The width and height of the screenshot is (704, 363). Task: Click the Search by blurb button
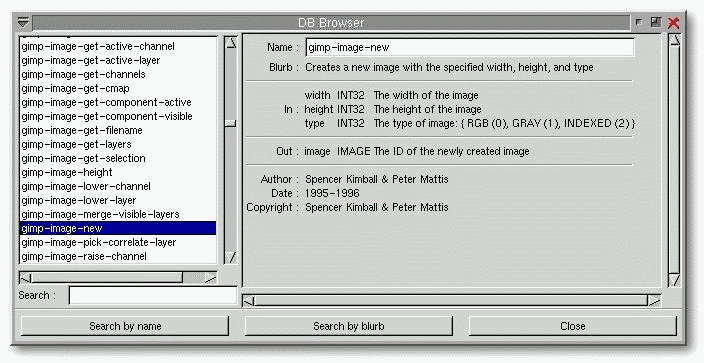[348, 326]
